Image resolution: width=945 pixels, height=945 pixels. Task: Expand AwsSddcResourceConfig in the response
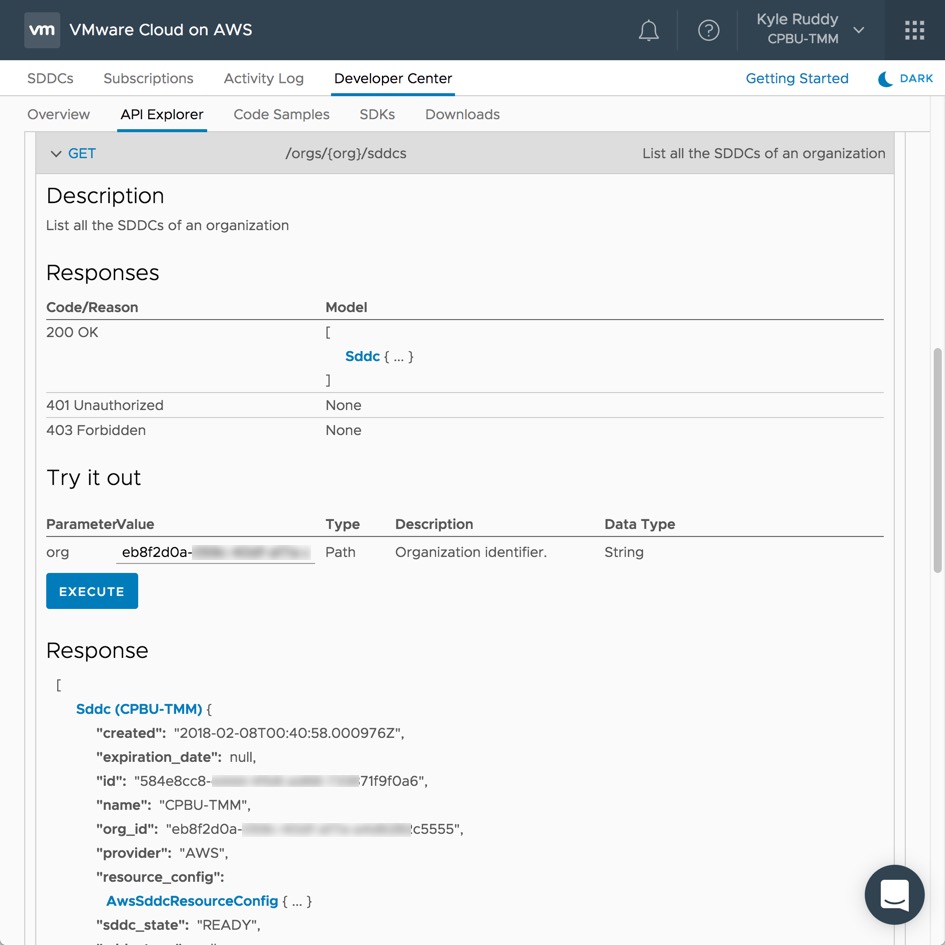[192, 901]
